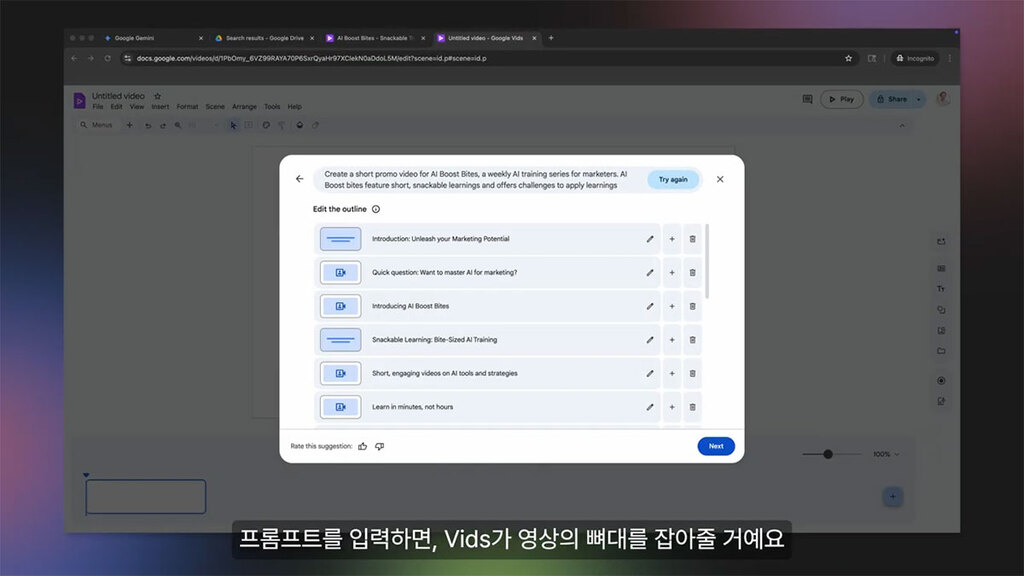Edit 'Short, engaging videos' row
Viewport: 1024px width, 576px height.
(650, 374)
